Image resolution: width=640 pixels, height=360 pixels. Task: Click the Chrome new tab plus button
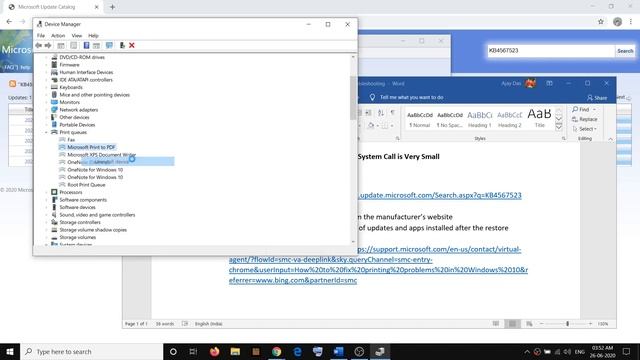pyautogui.click(x=112, y=7)
